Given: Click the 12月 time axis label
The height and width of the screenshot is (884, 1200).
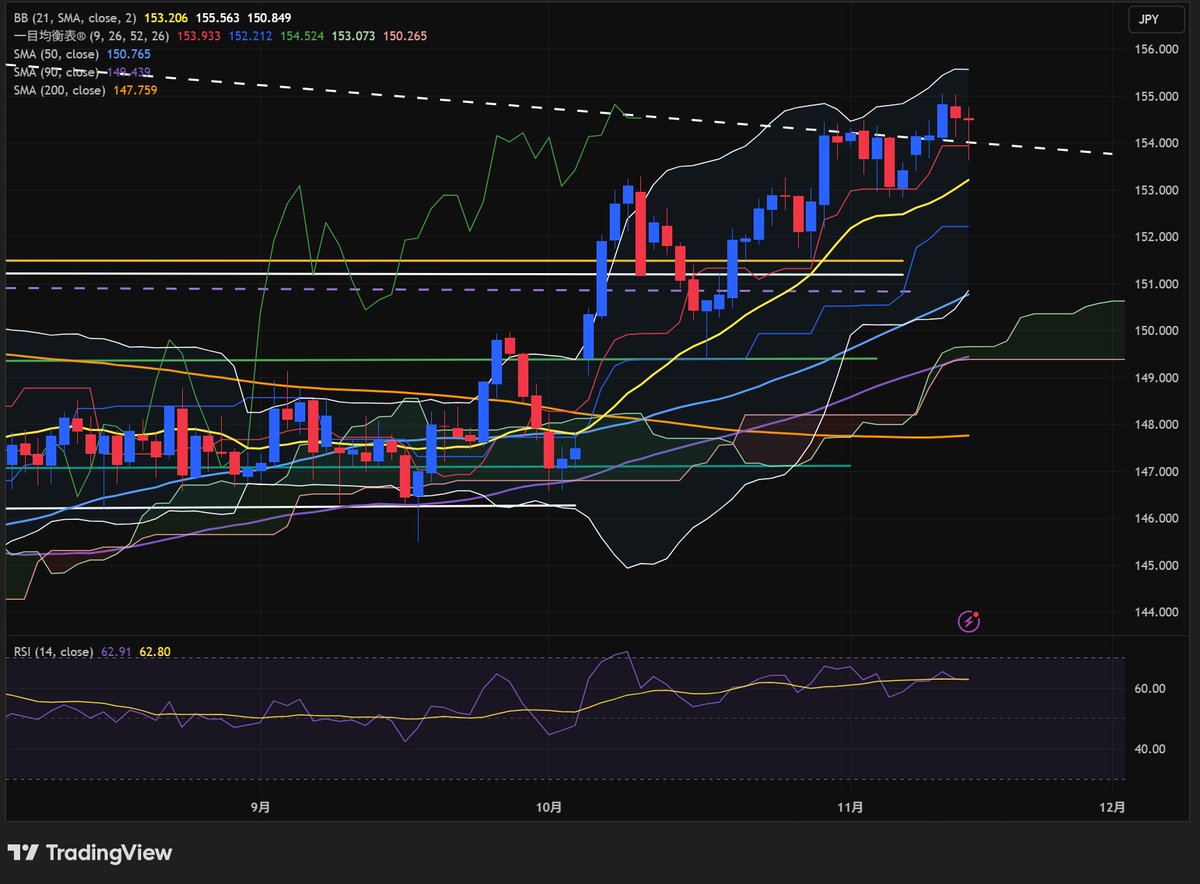Looking at the screenshot, I should pos(1112,806).
